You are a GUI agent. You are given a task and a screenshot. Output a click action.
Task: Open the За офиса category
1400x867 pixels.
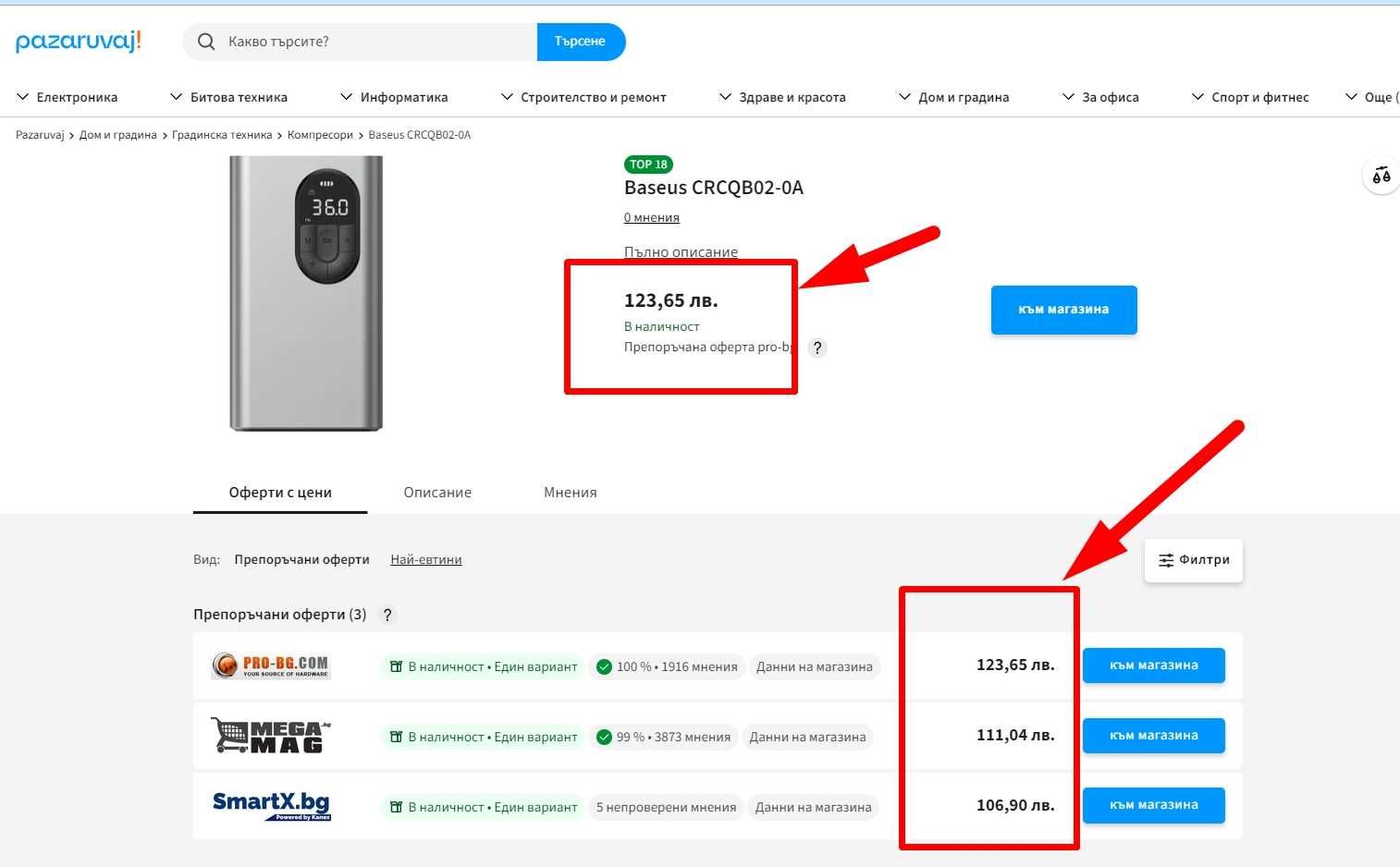[1100, 97]
